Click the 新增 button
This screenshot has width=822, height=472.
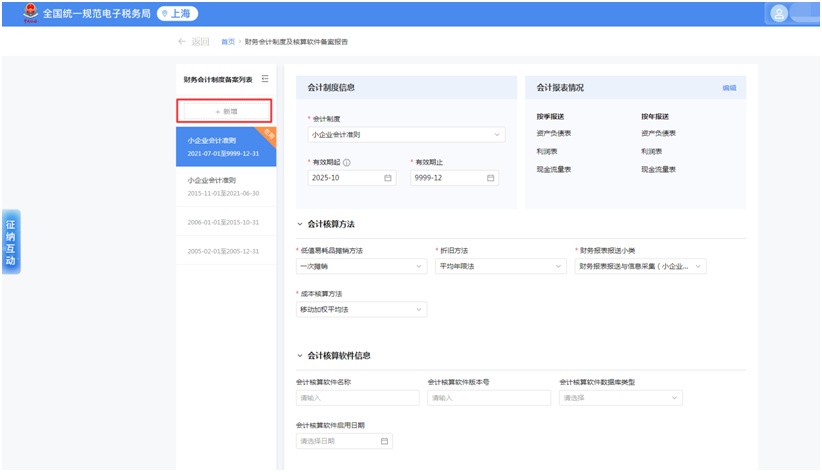point(225,111)
